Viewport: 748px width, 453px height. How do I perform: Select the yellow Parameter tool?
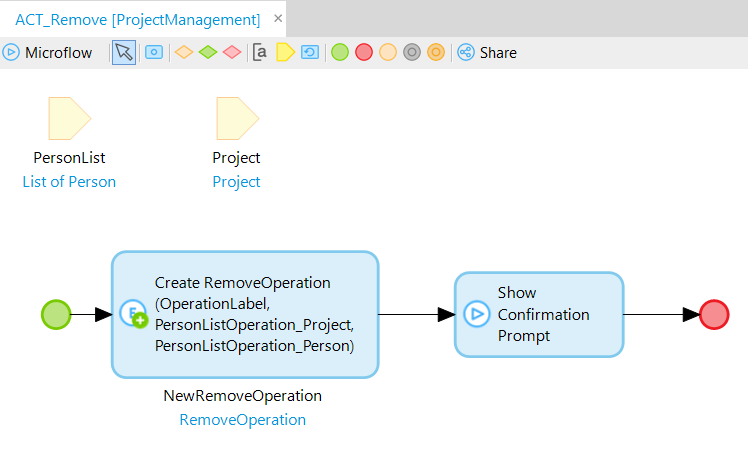click(x=285, y=52)
